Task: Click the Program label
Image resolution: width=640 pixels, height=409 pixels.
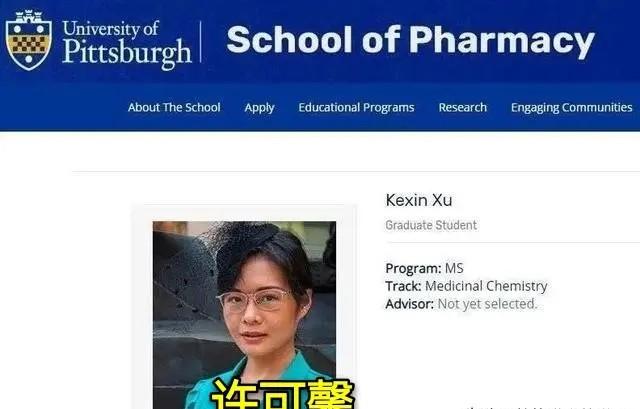Action: (413, 269)
